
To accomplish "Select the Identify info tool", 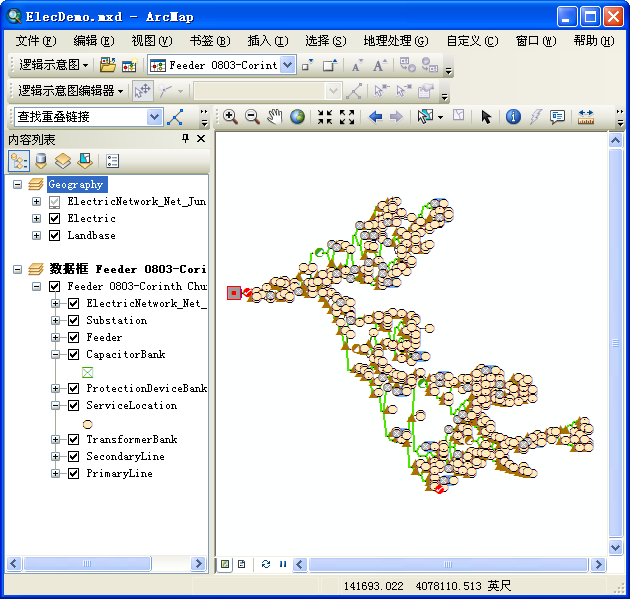I will tap(513, 117).
